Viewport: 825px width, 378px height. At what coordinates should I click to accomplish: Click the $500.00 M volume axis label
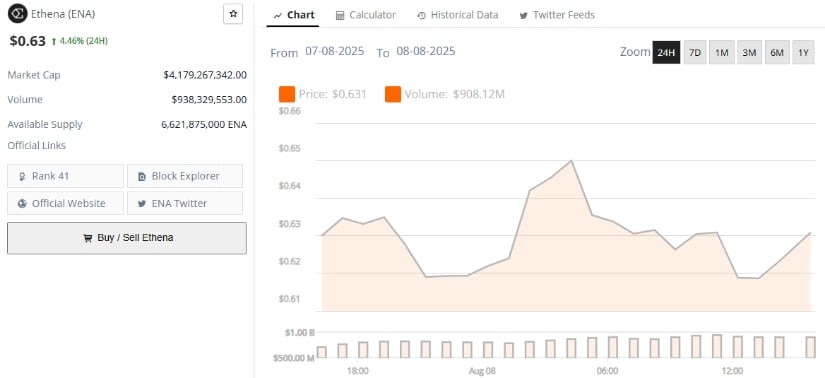tap(294, 359)
